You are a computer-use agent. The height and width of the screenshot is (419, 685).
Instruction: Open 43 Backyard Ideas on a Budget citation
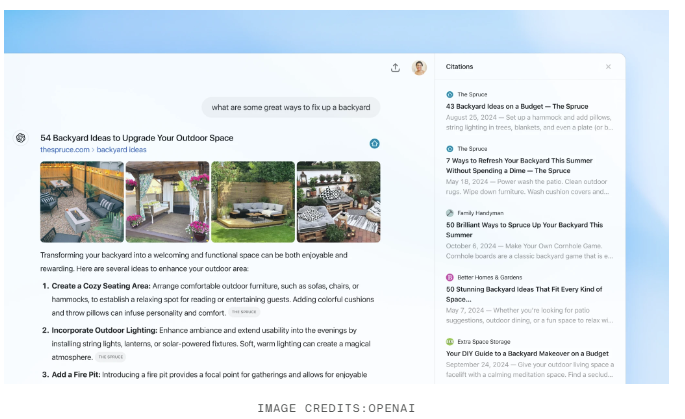(x=515, y=106)
